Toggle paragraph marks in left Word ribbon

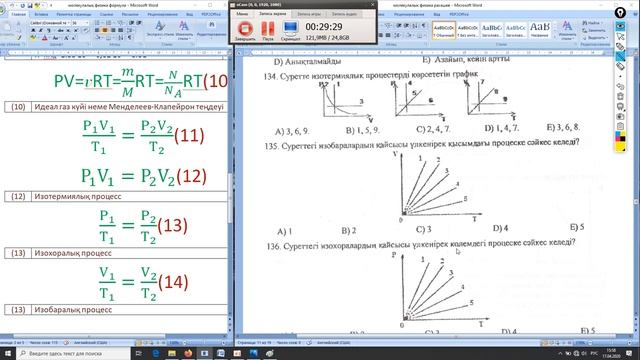click(130, 38)
